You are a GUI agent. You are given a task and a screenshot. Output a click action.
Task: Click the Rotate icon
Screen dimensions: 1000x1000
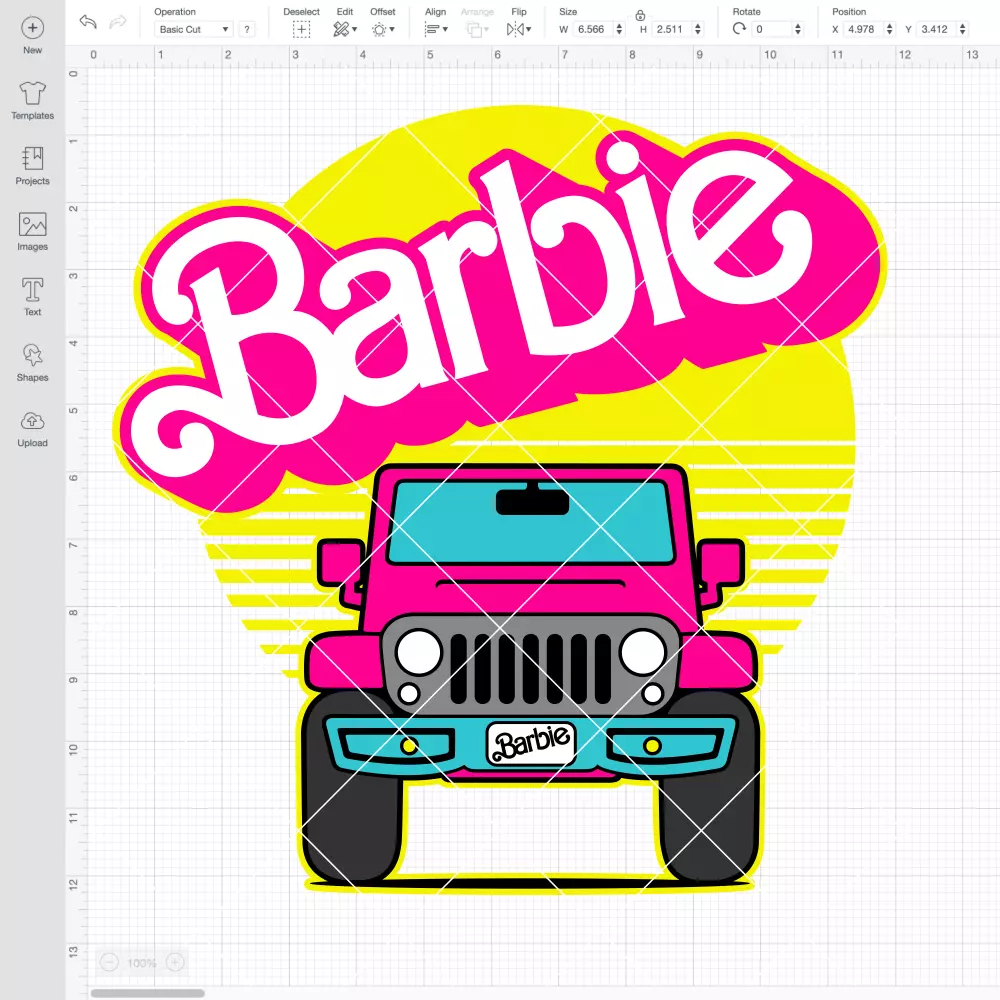(739, 29)
